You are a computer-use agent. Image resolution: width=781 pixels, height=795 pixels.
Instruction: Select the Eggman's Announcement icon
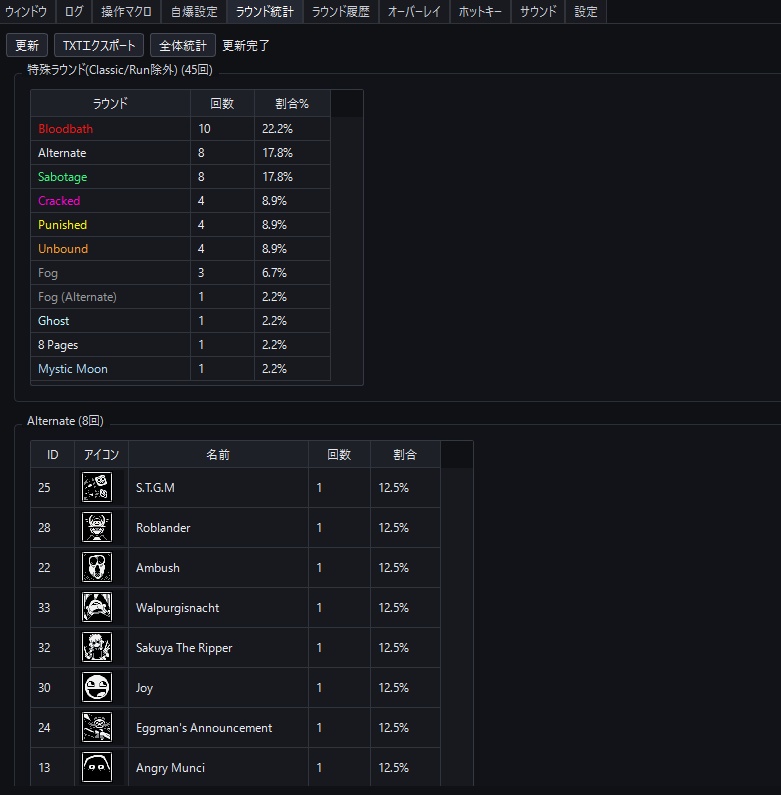97,728
